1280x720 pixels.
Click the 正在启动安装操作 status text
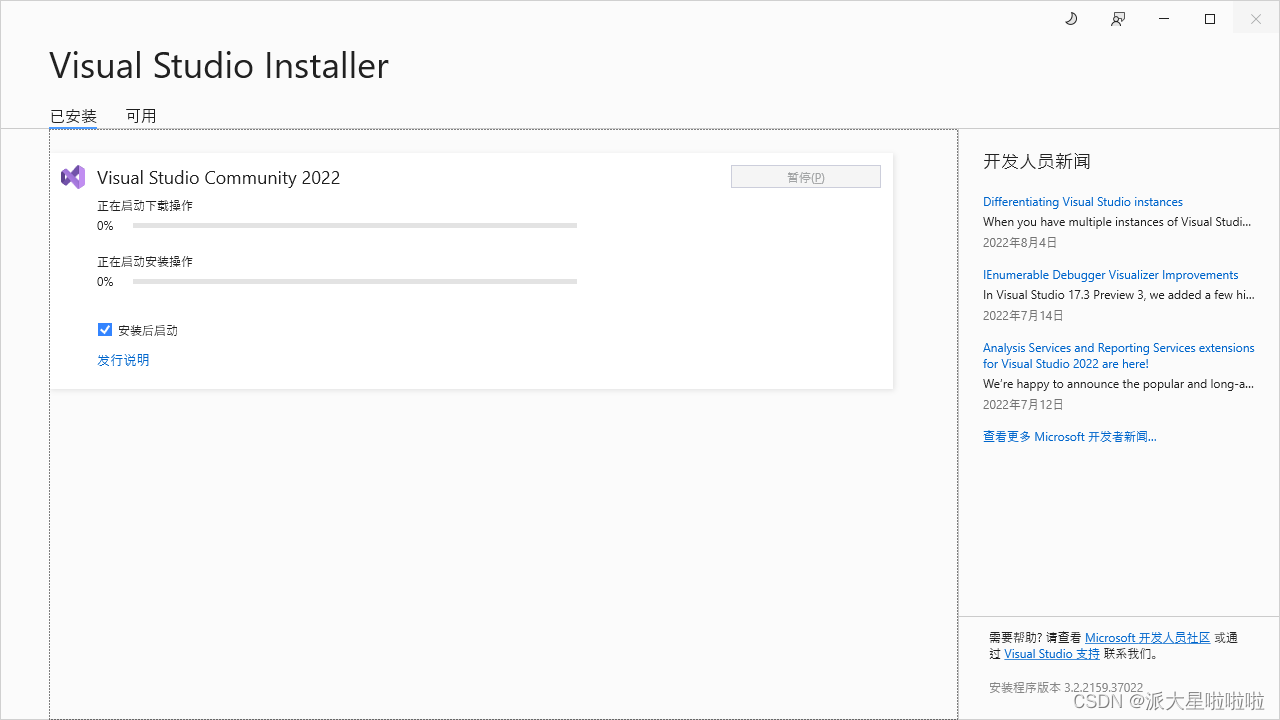[x=145, y=262]
